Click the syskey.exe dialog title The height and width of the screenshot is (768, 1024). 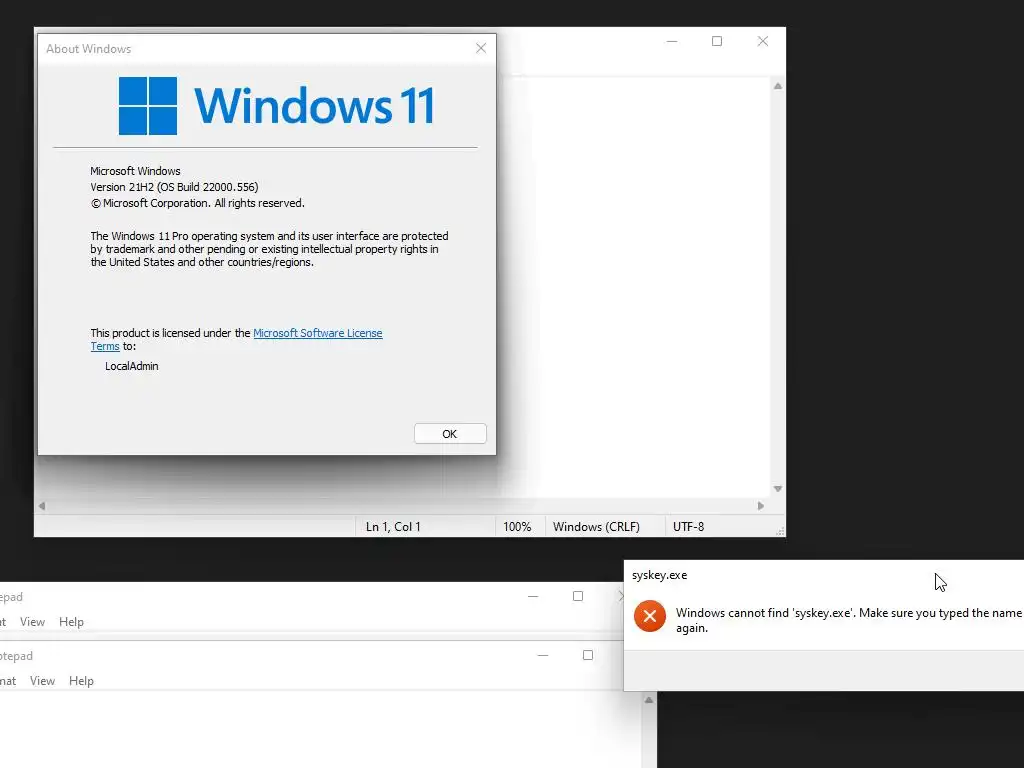pyautogui.click(x=660, y=575)
